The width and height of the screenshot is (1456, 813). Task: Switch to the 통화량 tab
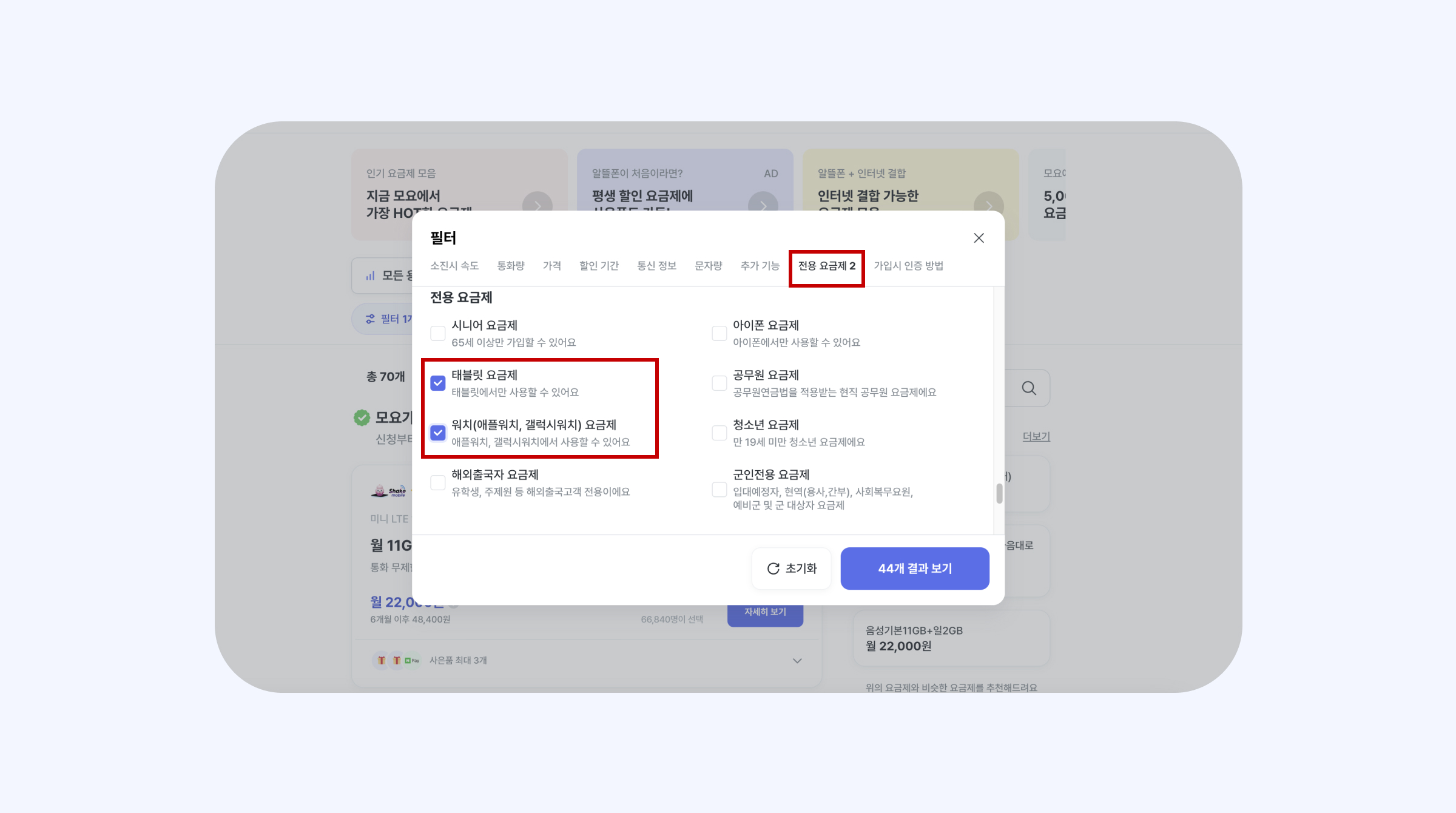(510, 266)
